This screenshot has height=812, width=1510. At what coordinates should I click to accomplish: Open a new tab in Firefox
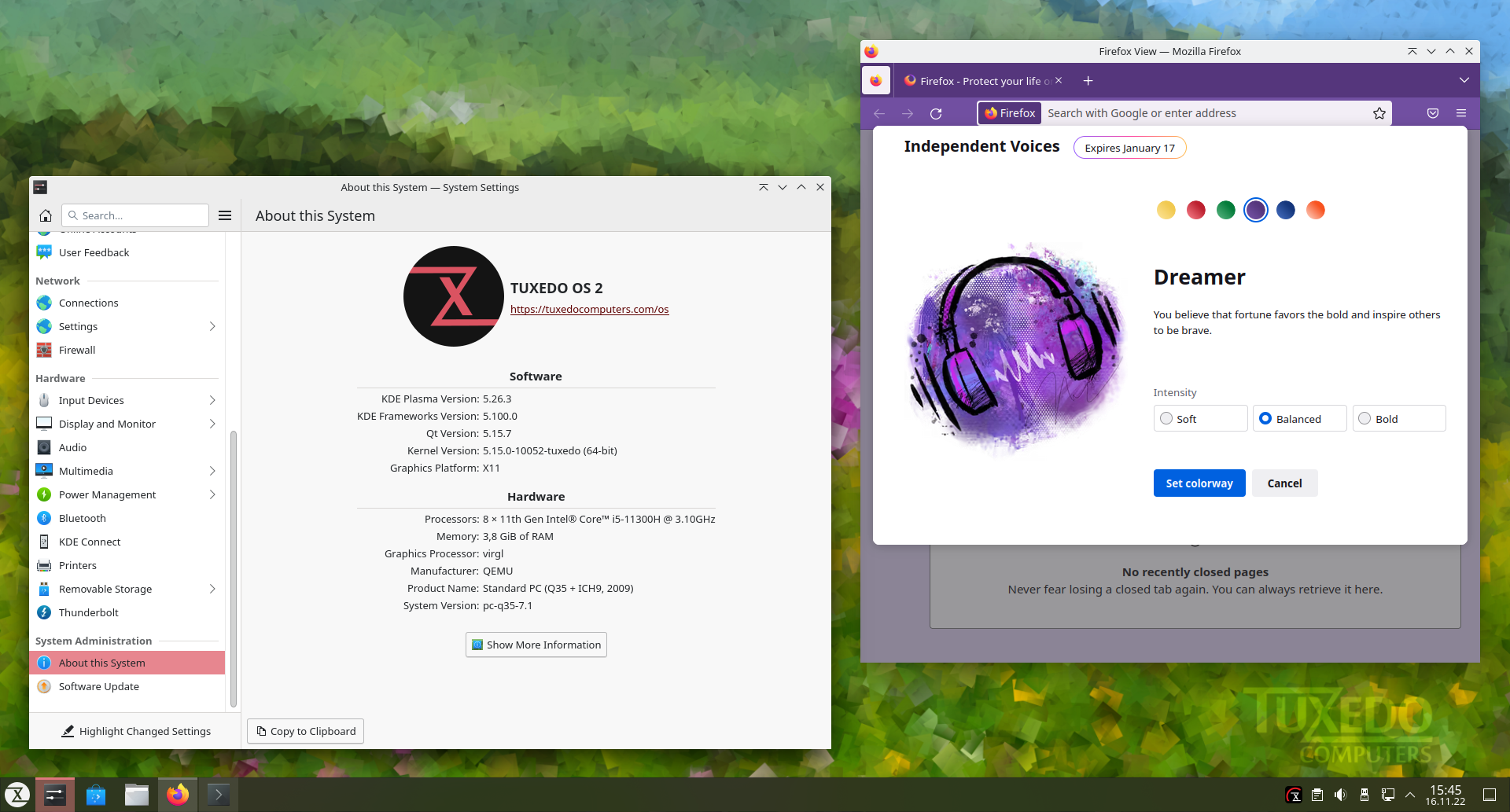pos(1088,81)
